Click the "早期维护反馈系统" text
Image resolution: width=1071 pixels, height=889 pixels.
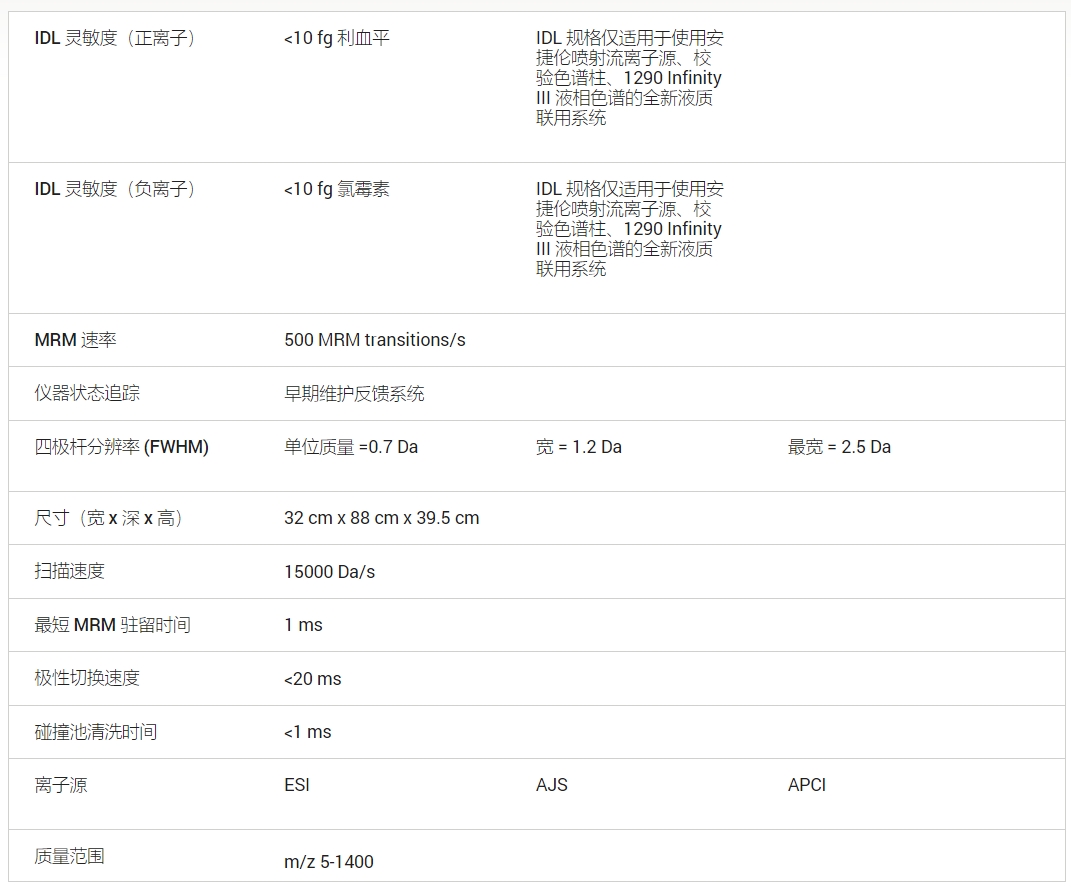tap(354, 394)
